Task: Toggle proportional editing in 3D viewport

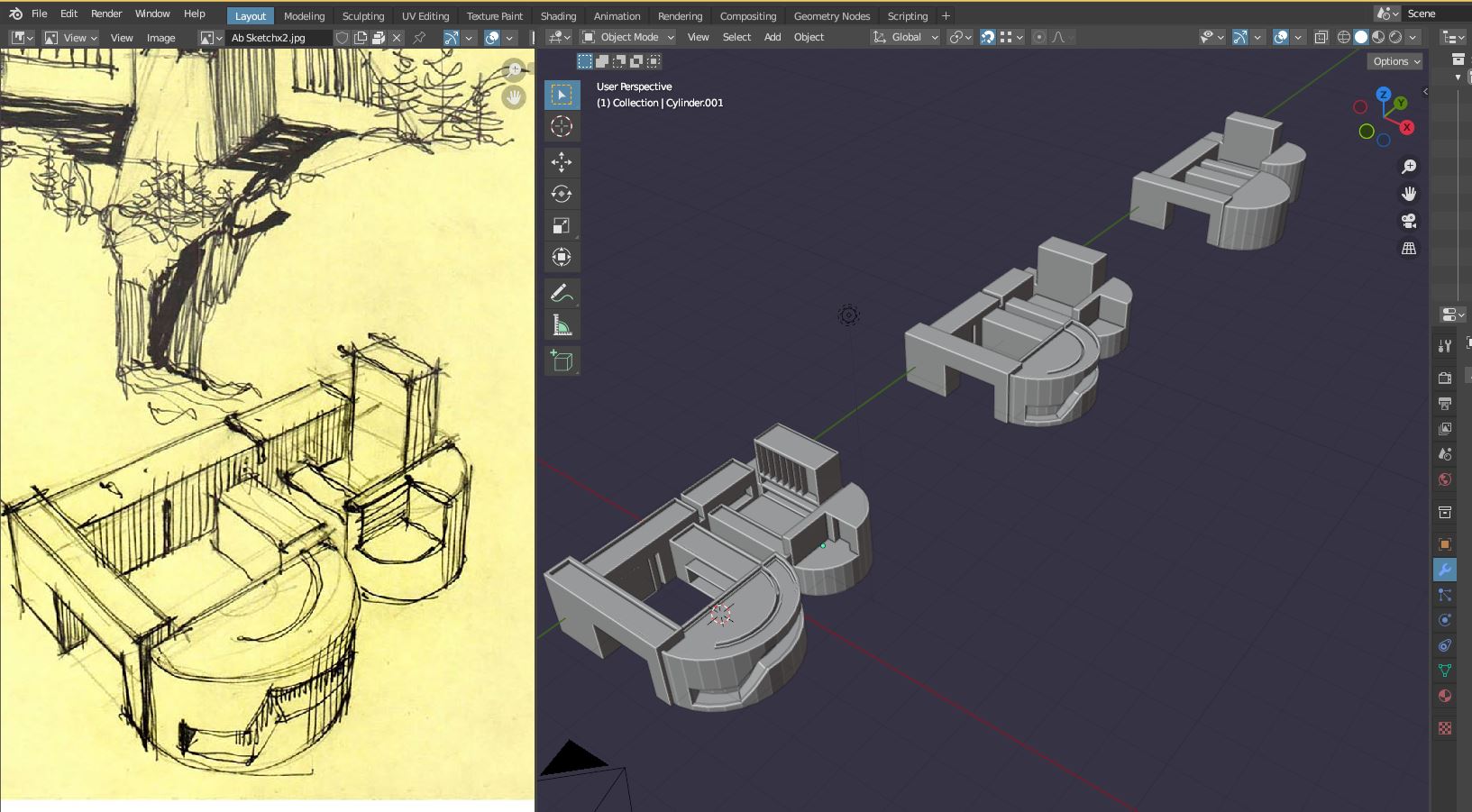Action: 1039,37
